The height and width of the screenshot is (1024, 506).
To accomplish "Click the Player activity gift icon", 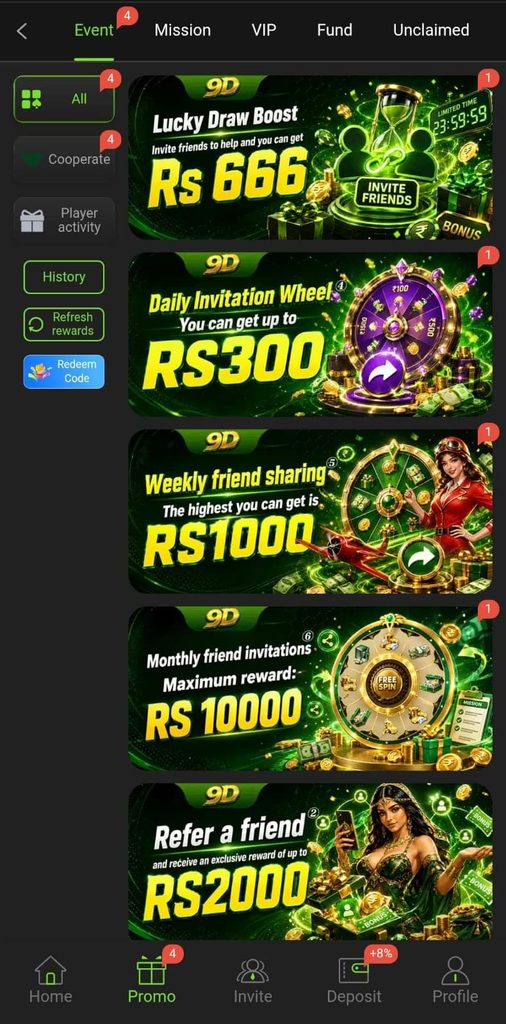I will [x=32, y=221].
